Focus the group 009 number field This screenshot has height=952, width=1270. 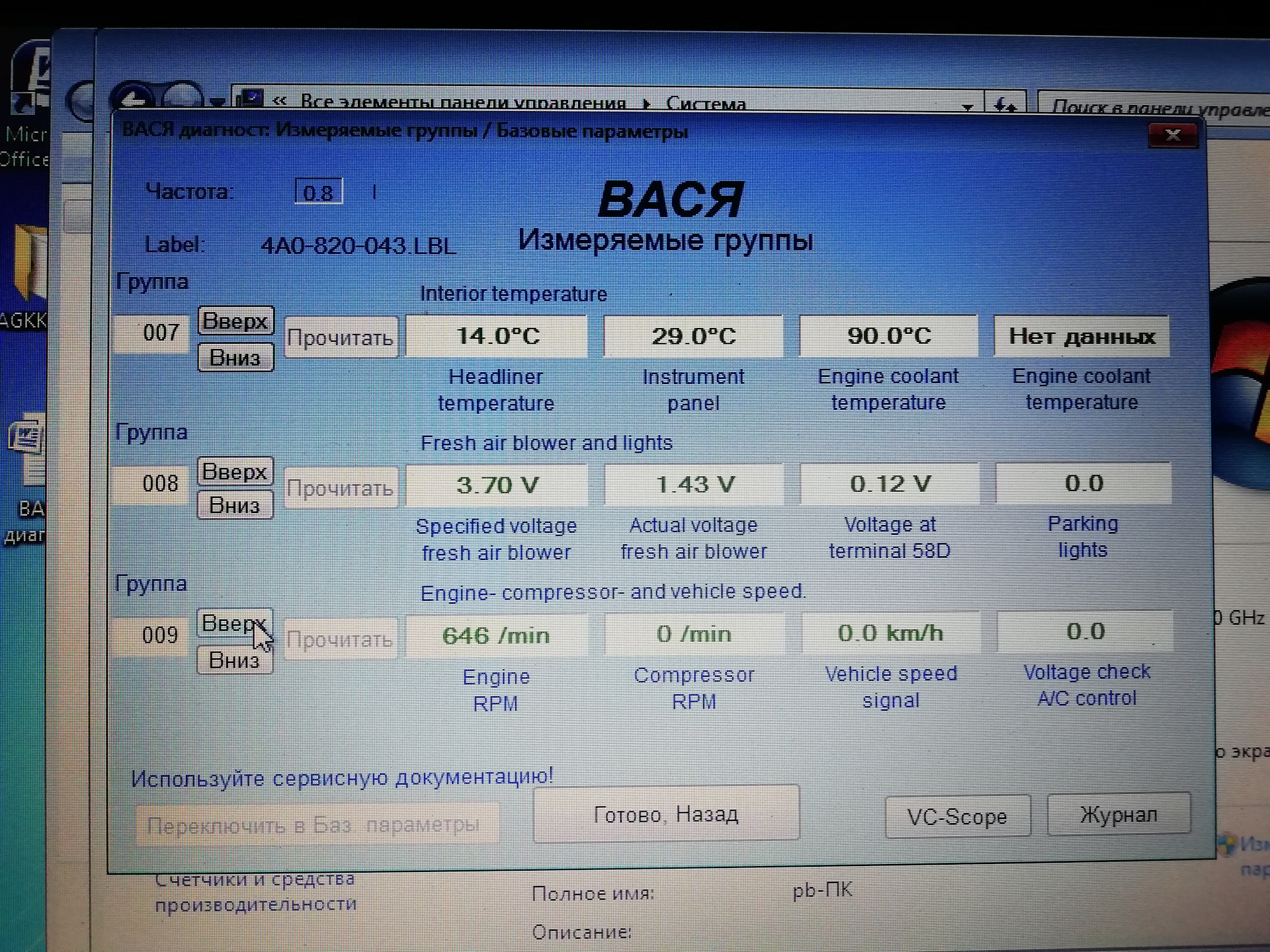tap(153, 635)
